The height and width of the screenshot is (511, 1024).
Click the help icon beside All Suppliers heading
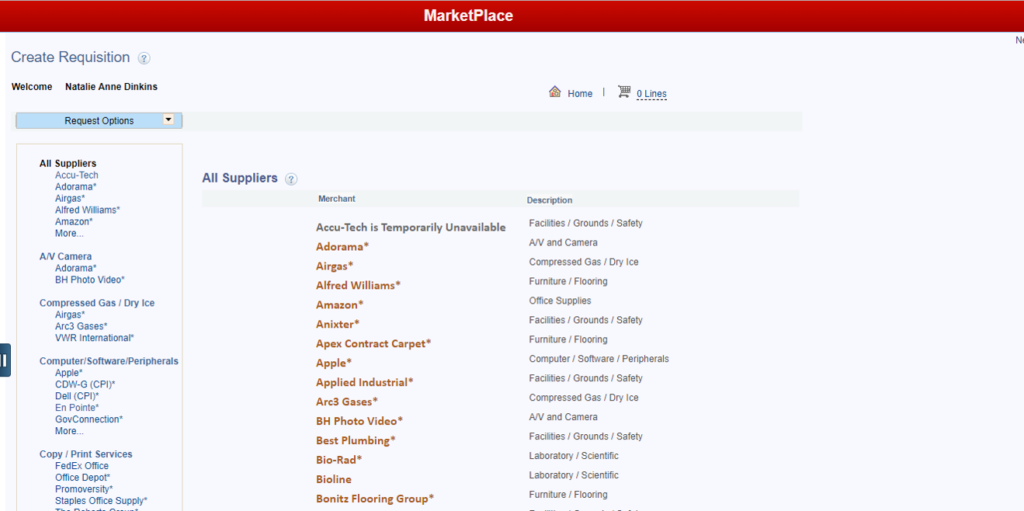coord(291,179)
